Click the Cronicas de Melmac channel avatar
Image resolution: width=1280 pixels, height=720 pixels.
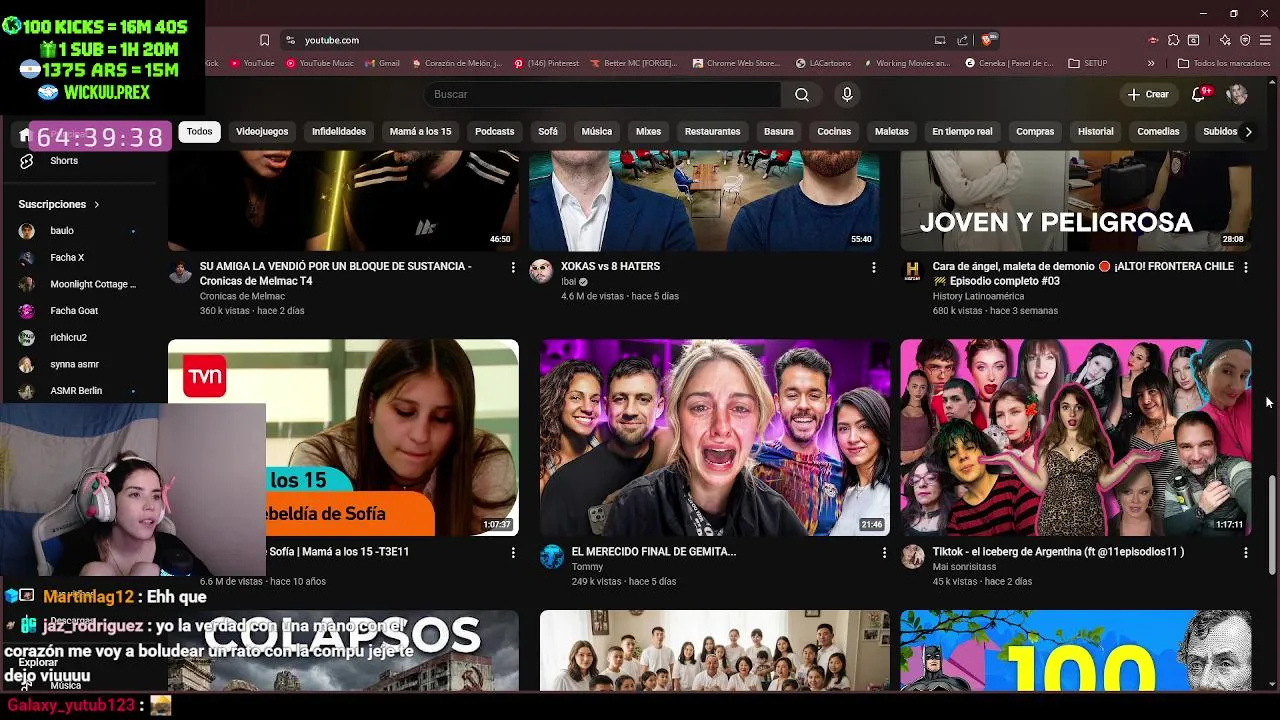point(180,272)
